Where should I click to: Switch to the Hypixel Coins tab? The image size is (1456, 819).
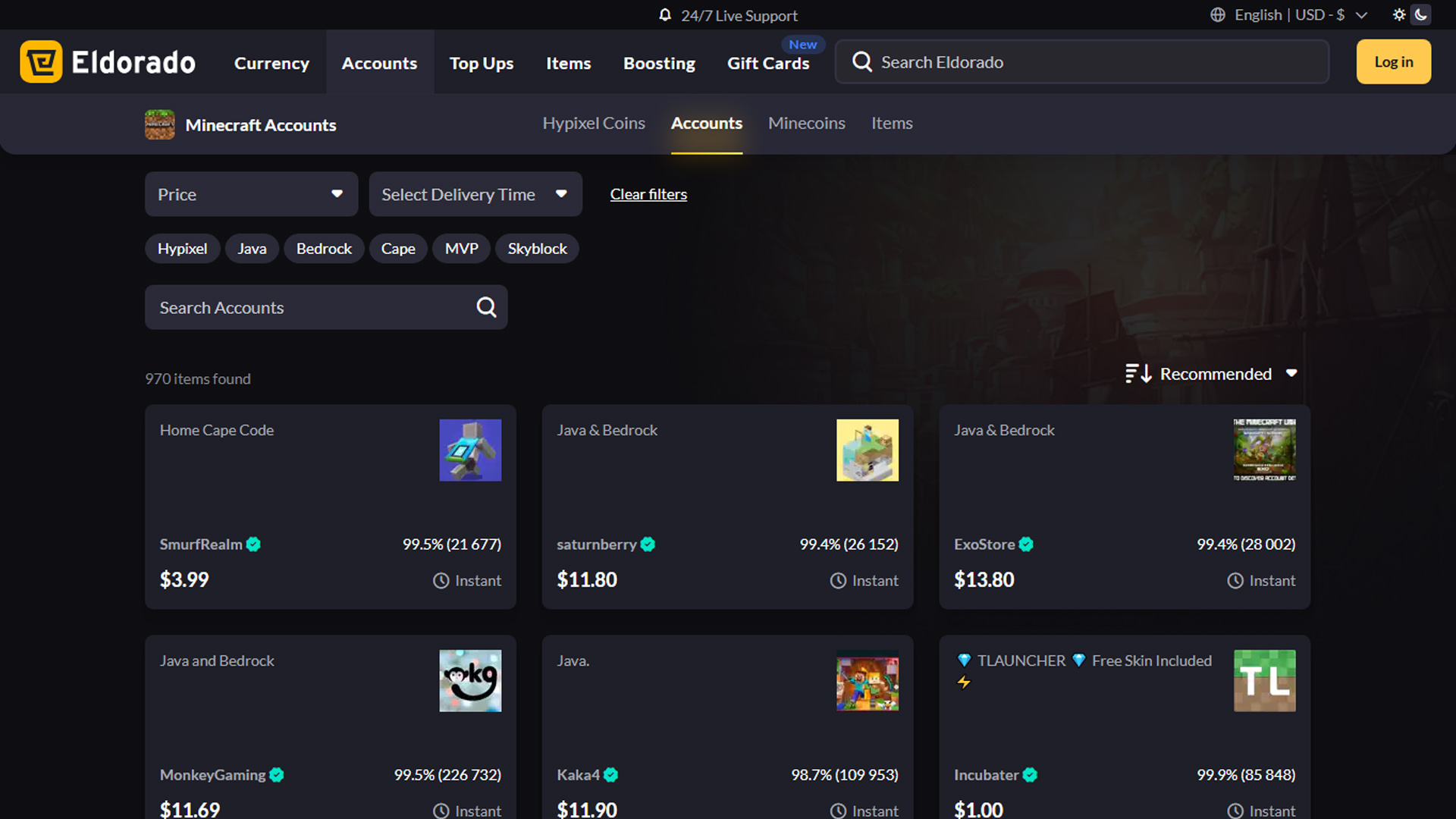tap(594, 123)
